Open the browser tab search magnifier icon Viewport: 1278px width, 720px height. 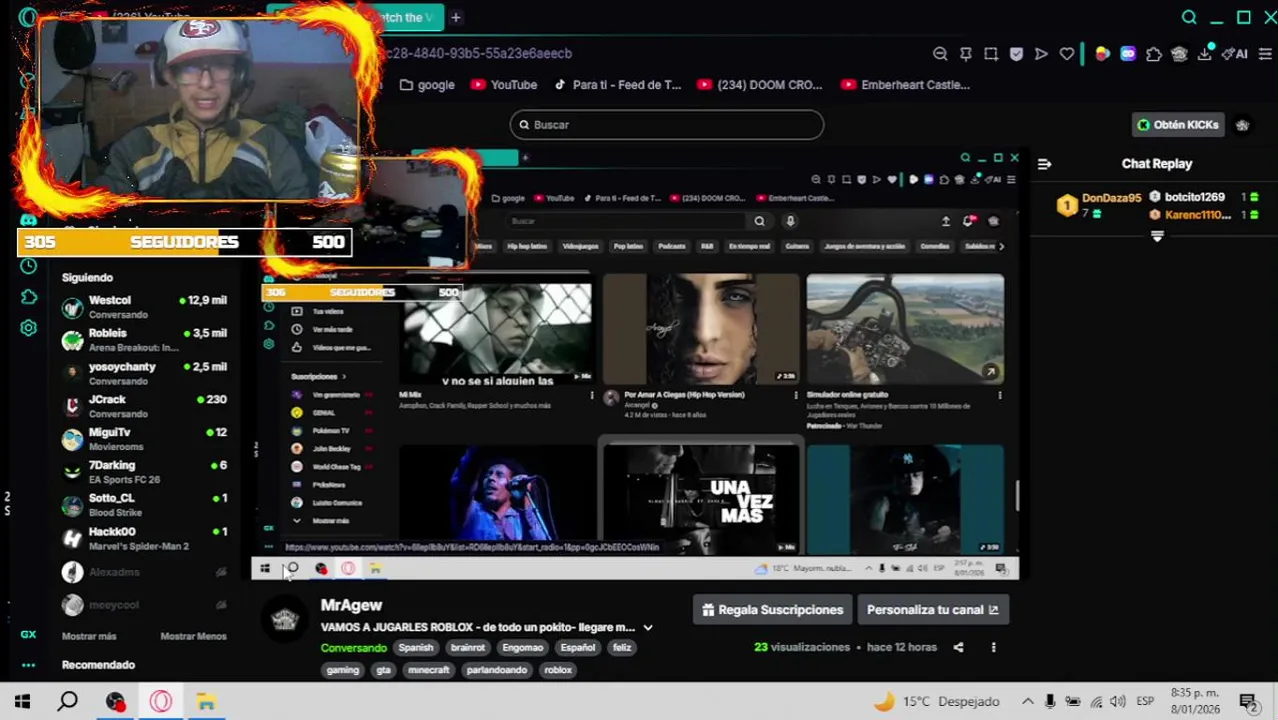[1189, 17]
